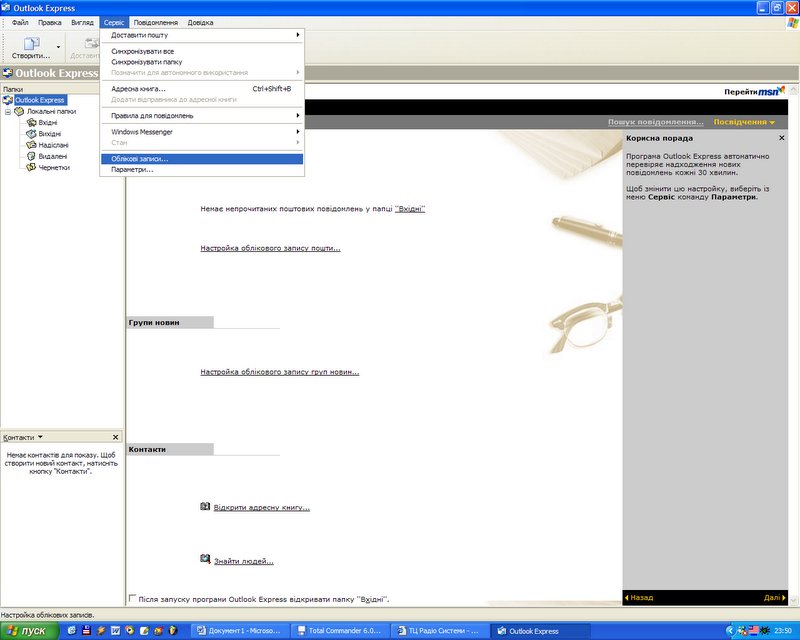
Task: Click the find people icon beside Знайти людей
Action: click(205, 559)
